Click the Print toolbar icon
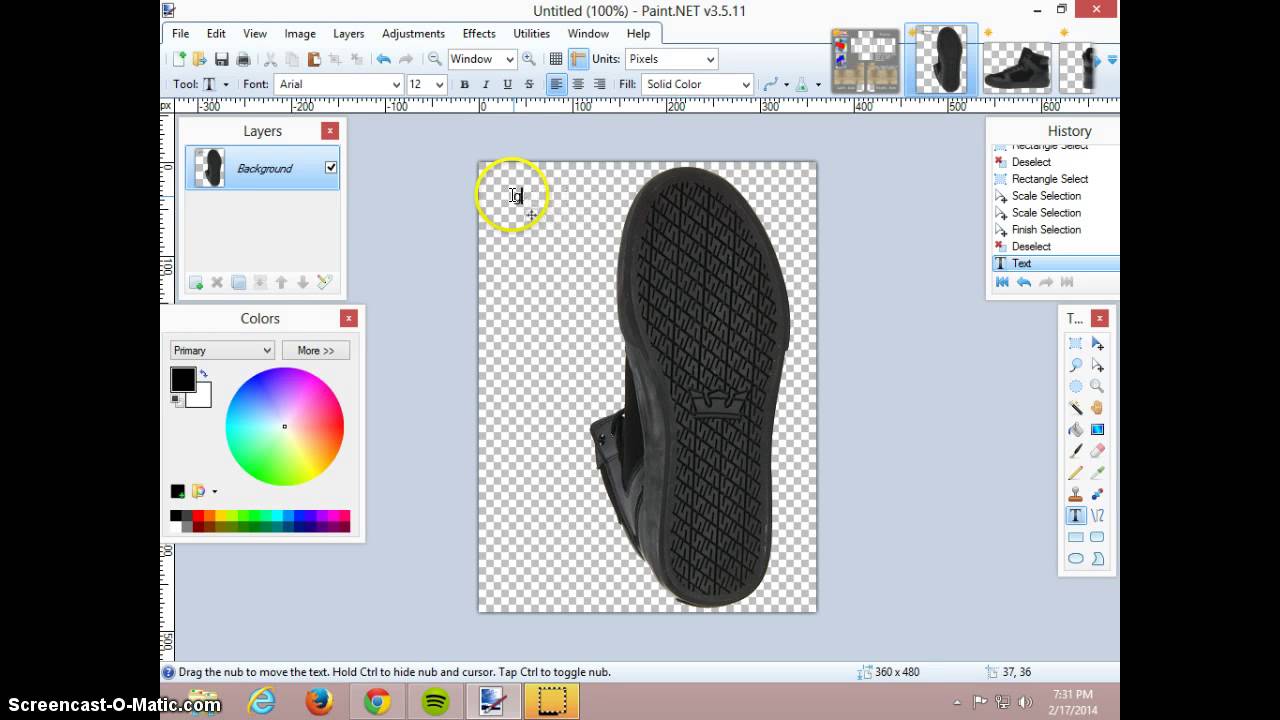The height and width of the screenshot is (720, 1280). [243, 59]
